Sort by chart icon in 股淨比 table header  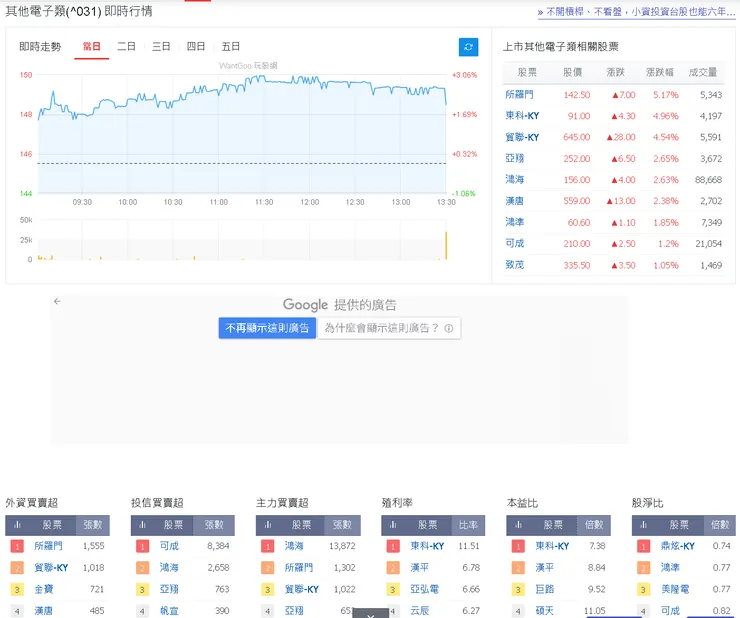[644, 525]
